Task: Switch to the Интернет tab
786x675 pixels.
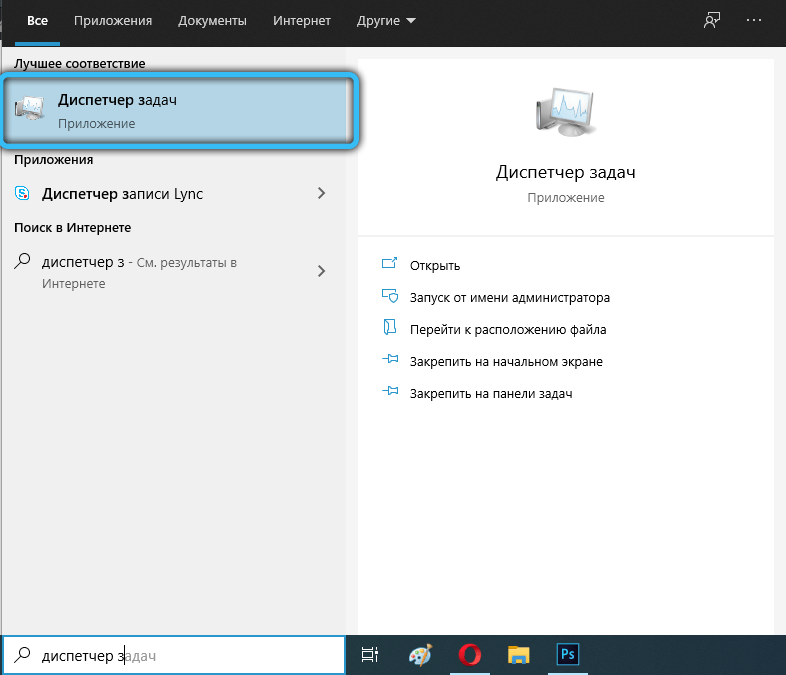Action: click(x=302, y=21)
